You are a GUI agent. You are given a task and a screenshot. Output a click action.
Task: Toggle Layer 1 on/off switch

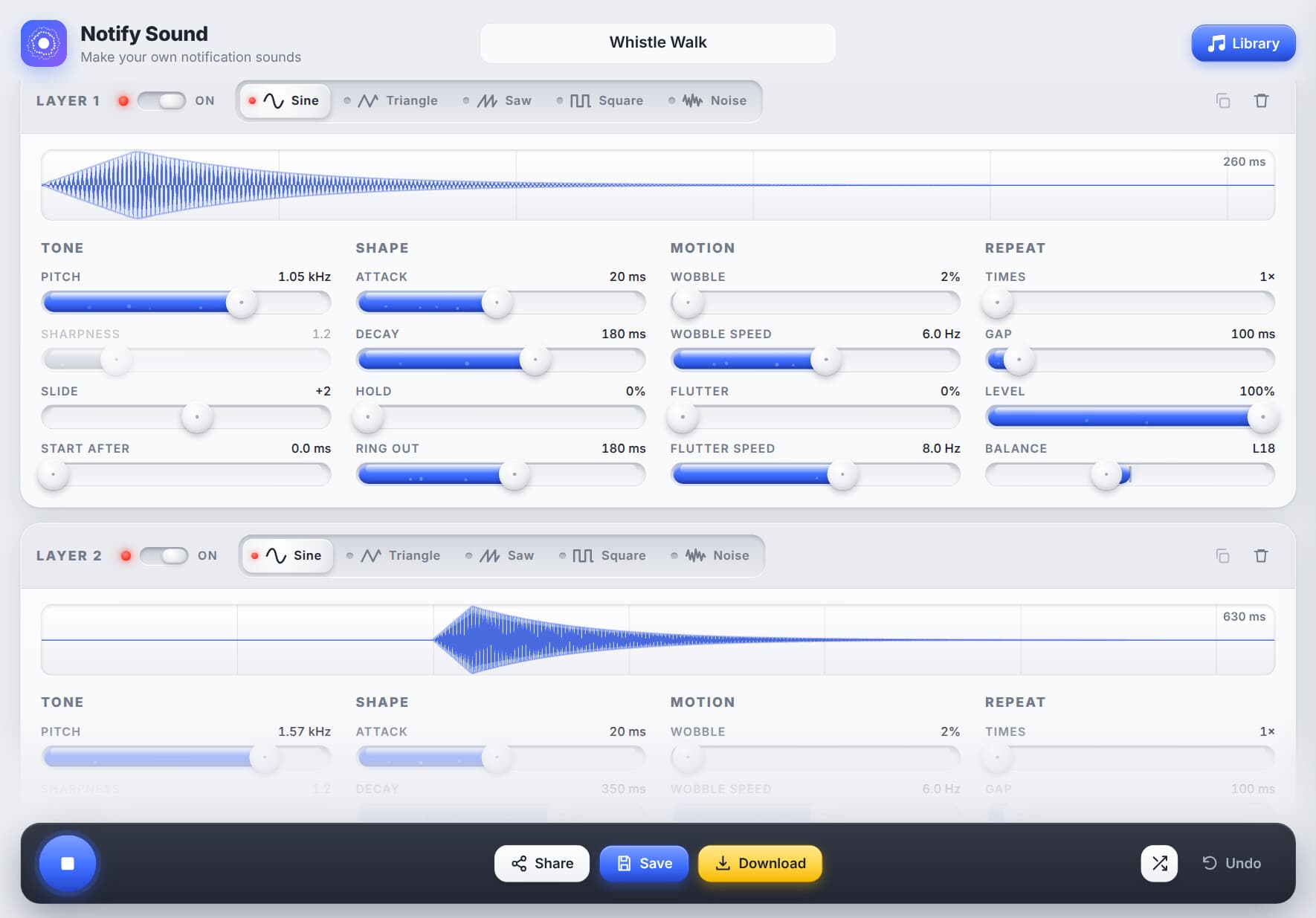click(x=161, y=100)
